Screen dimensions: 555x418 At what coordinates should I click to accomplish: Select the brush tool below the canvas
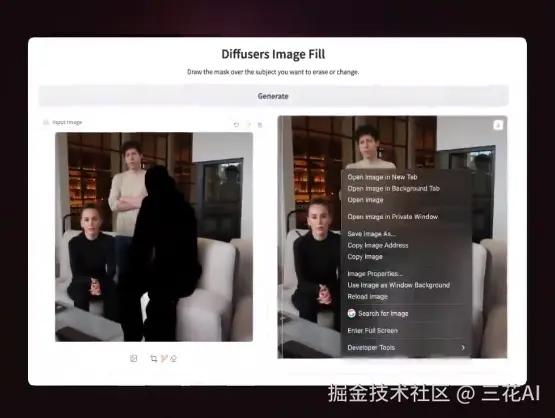164,359
